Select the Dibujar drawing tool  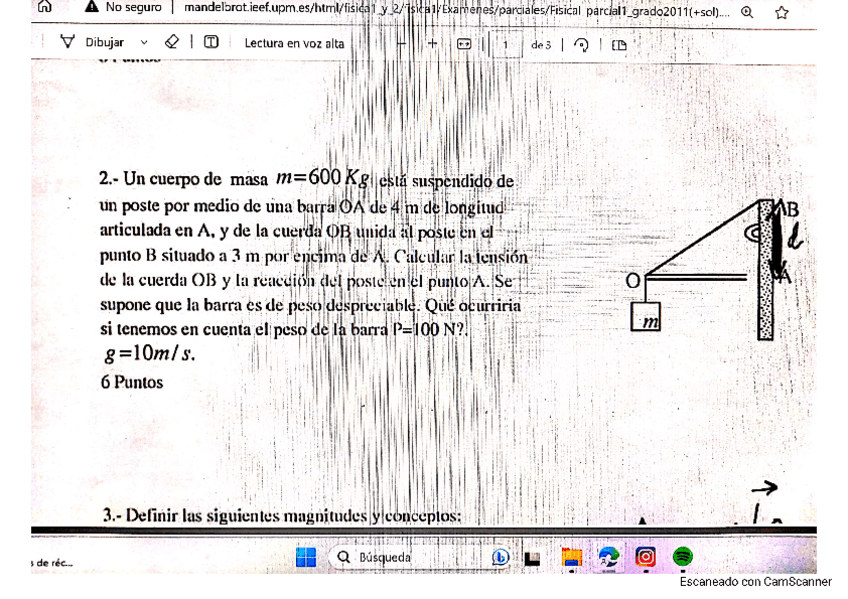tap(93, 43)
